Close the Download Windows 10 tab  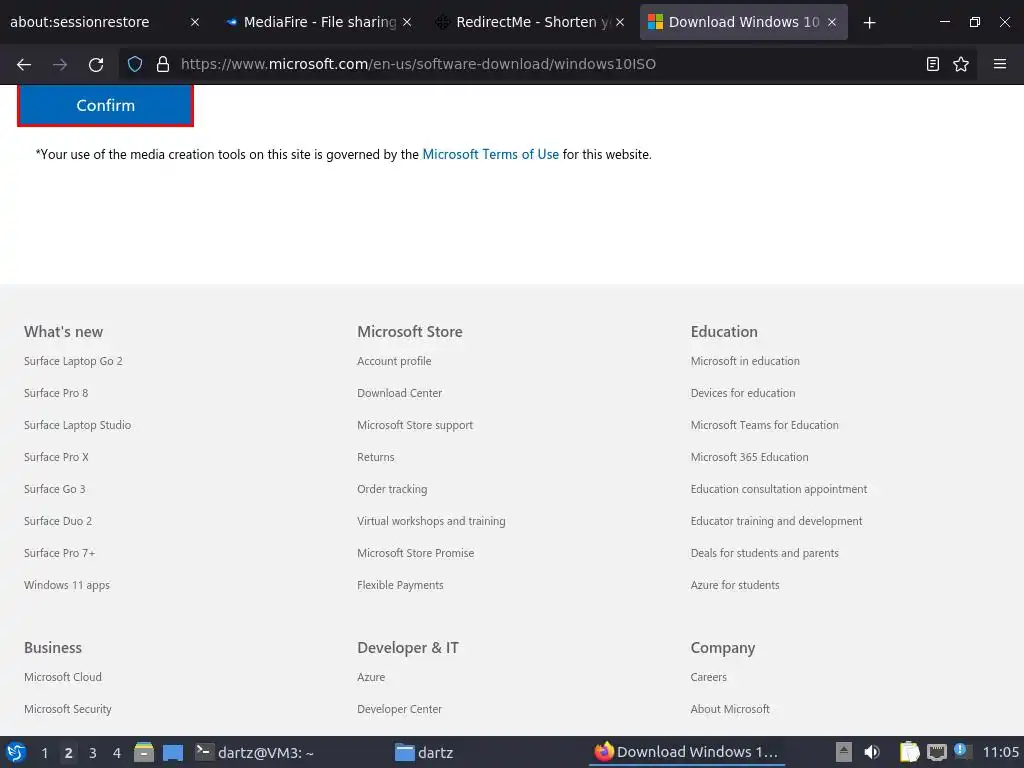click(x=832, y=22)
